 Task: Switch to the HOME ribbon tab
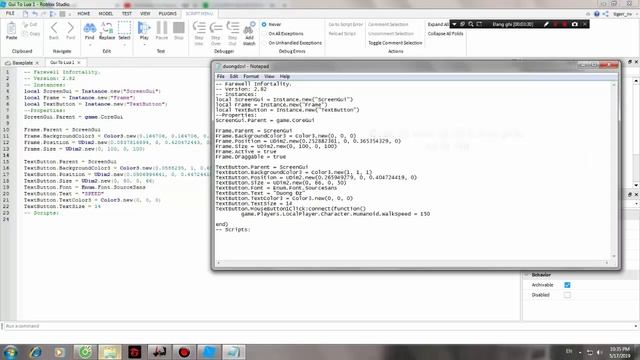[x=84, y=13]
